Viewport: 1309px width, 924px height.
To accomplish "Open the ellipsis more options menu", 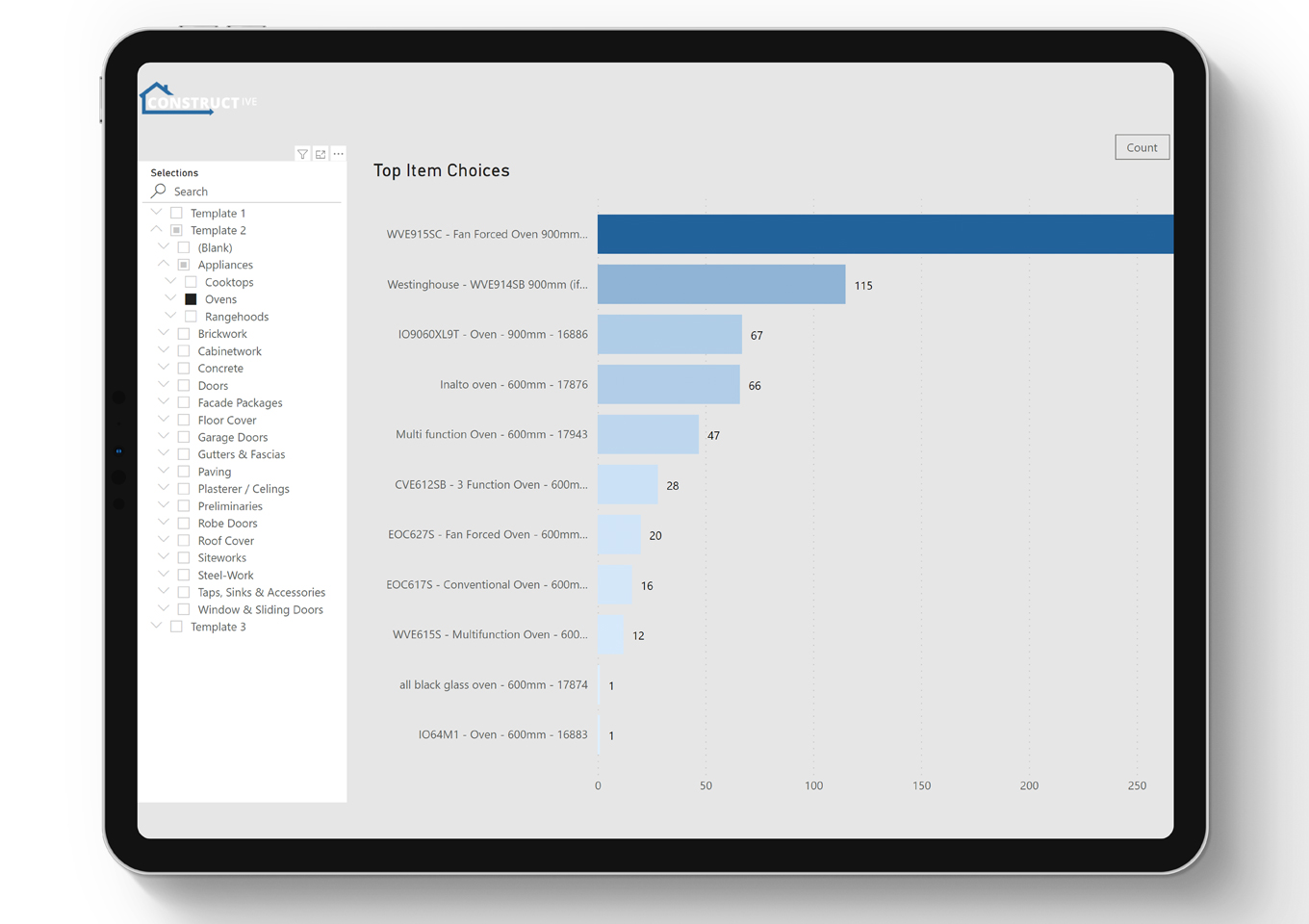I will click(338, 154).
